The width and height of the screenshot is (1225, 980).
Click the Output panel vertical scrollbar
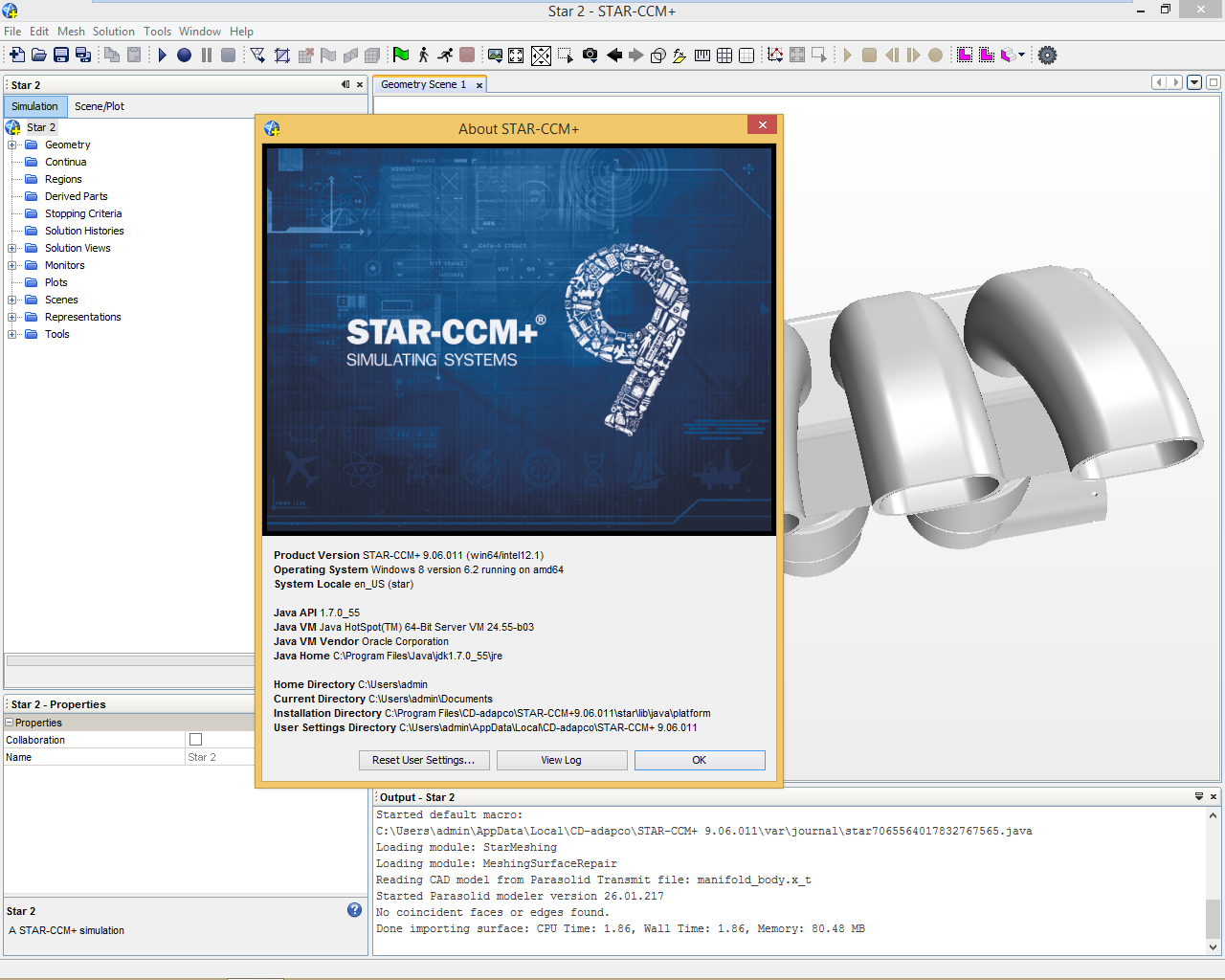click(1213, 881)
